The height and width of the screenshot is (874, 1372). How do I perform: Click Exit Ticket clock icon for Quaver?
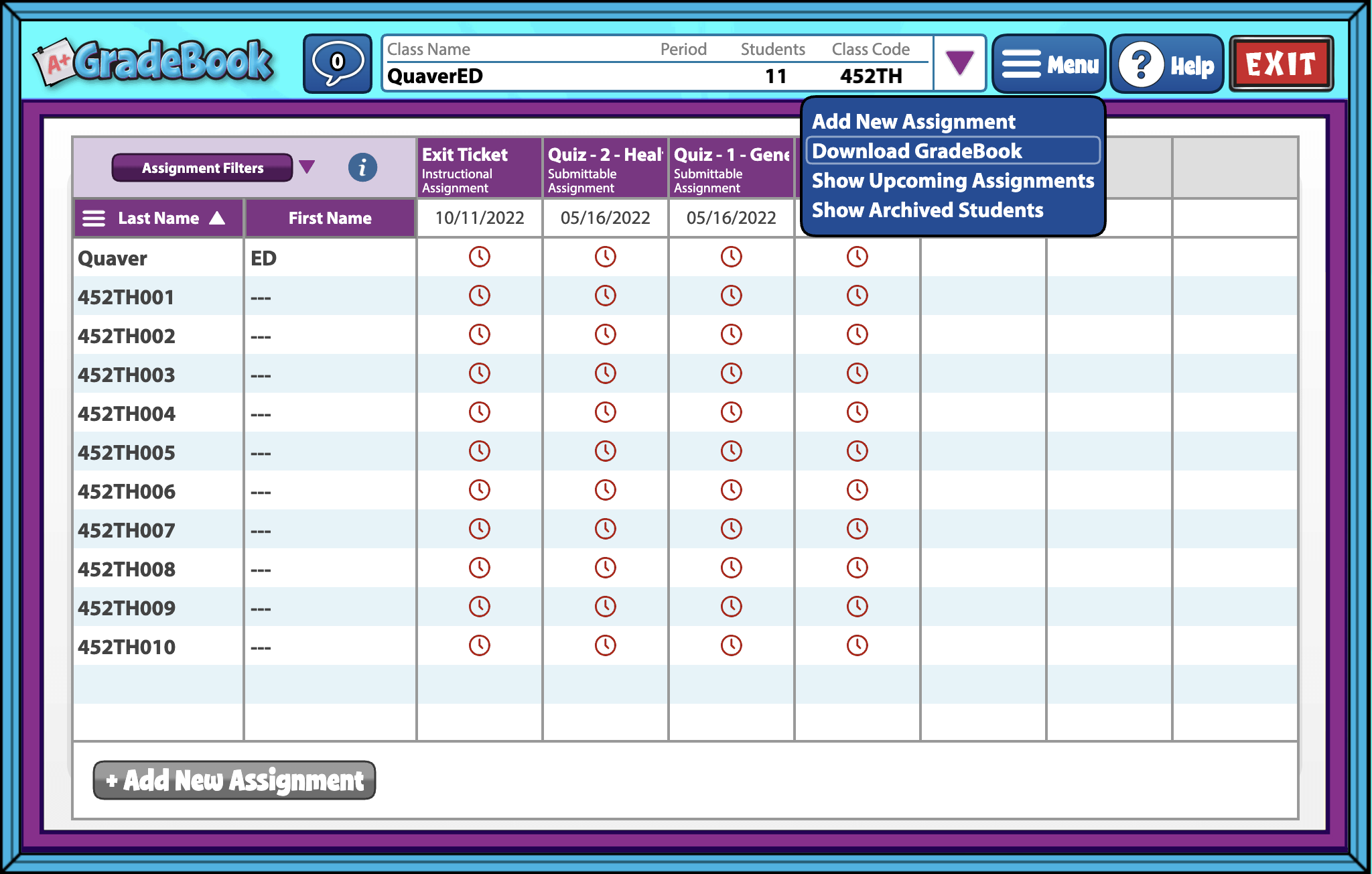[x=480, y=257]
